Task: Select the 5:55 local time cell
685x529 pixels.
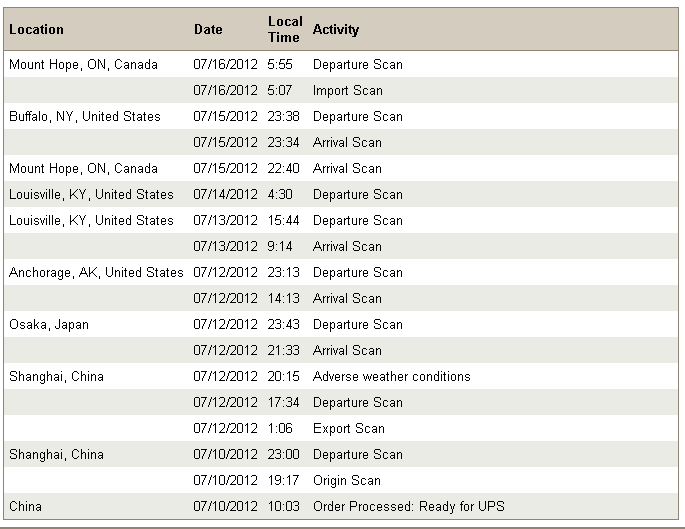Action: pyautogui.click(x=280, y=65)
